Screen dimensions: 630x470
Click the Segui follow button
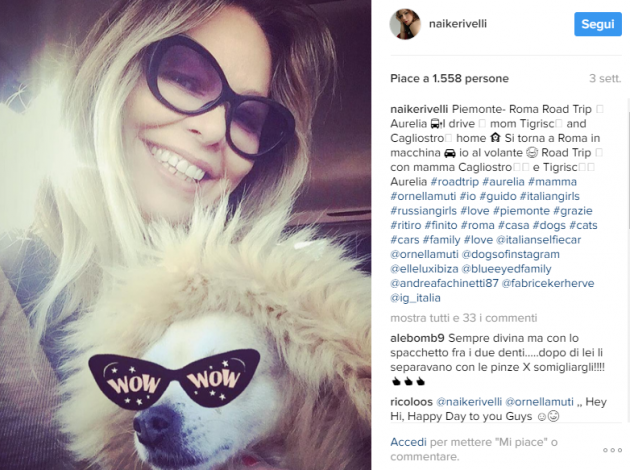(x=598, y=24)
